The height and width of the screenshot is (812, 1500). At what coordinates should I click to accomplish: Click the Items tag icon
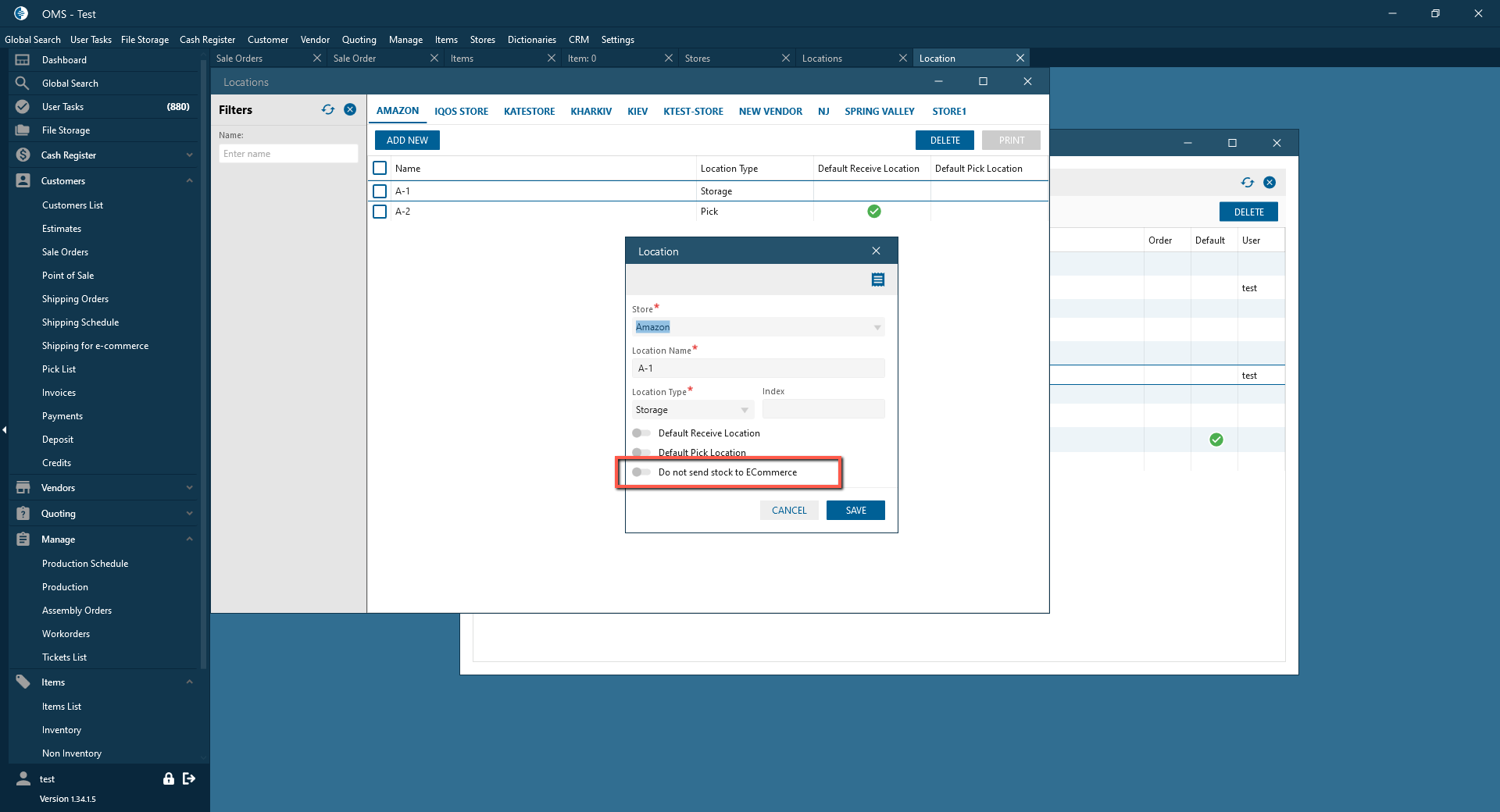point(23,682)
